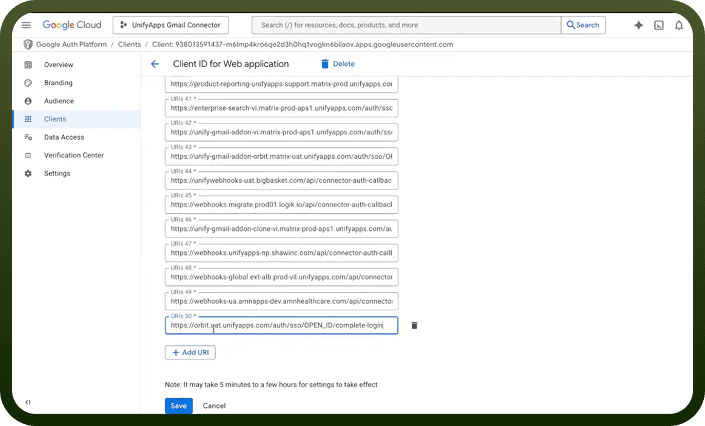Save the client ID changes
Viewport: 705px width, 426px height.
click(x=178, y=406)
